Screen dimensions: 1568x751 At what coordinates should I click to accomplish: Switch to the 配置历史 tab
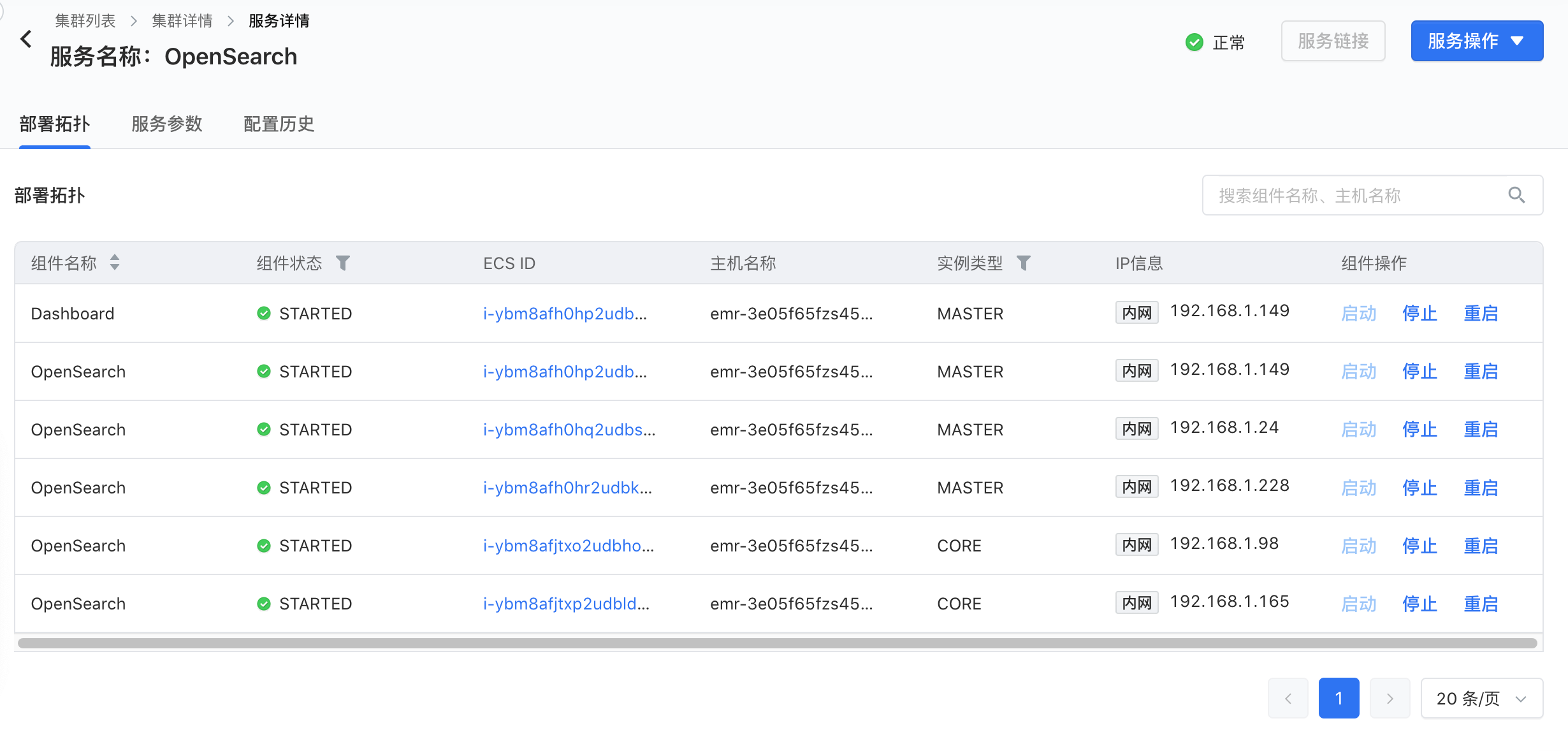[279, 124]
